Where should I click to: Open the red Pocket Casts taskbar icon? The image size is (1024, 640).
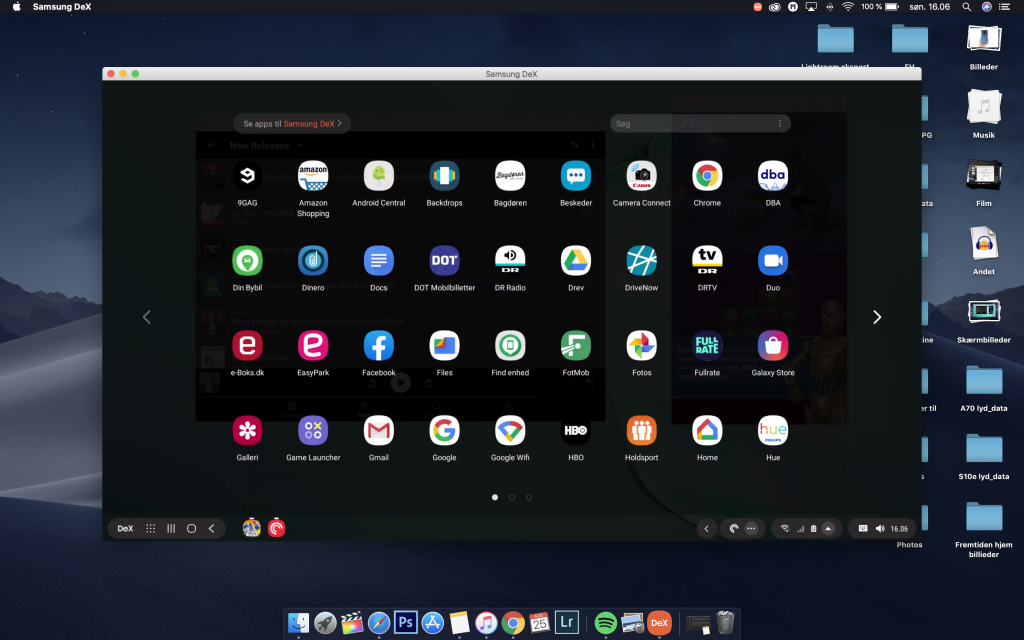click(x=277, y=528)
